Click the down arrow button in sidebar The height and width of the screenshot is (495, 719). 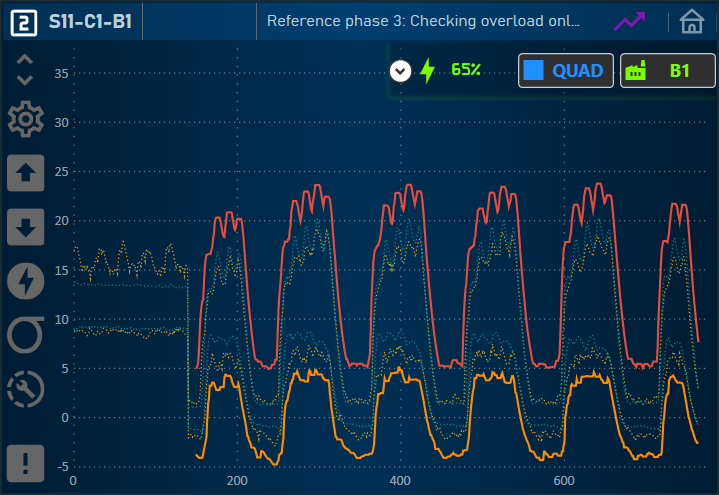coord(26,227)
